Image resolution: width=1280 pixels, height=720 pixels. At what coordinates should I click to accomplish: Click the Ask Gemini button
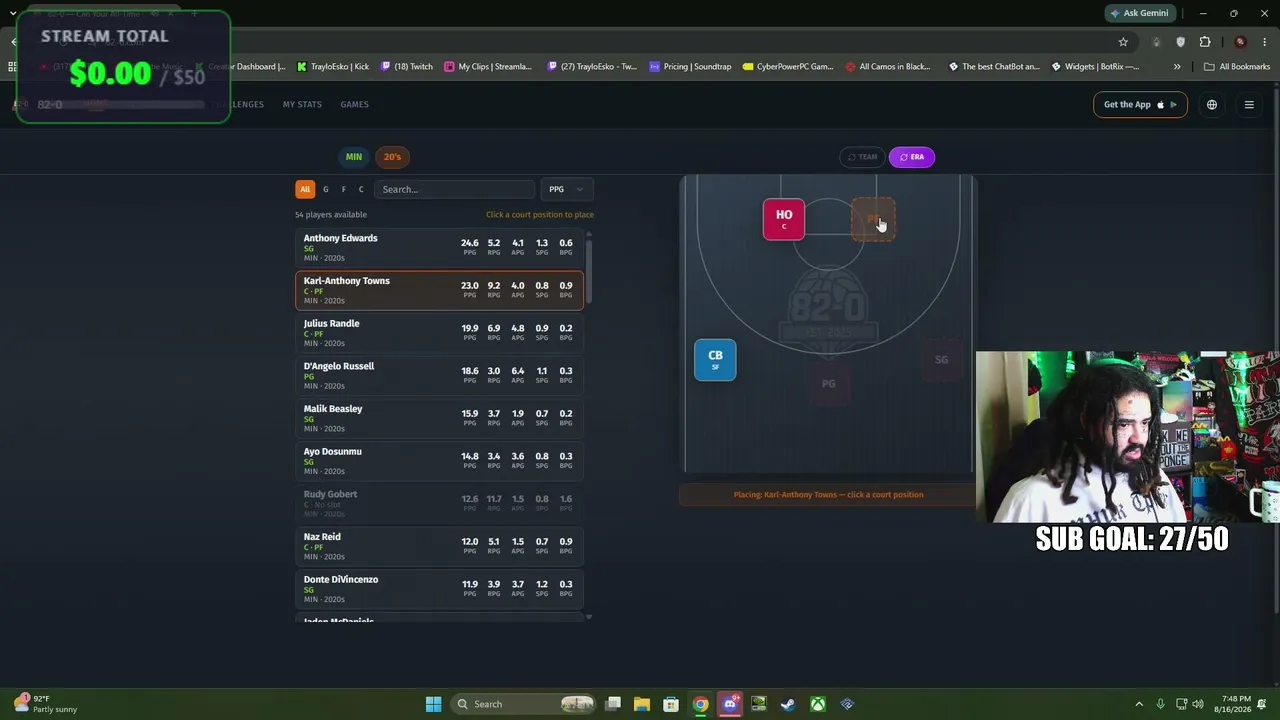1138,13
